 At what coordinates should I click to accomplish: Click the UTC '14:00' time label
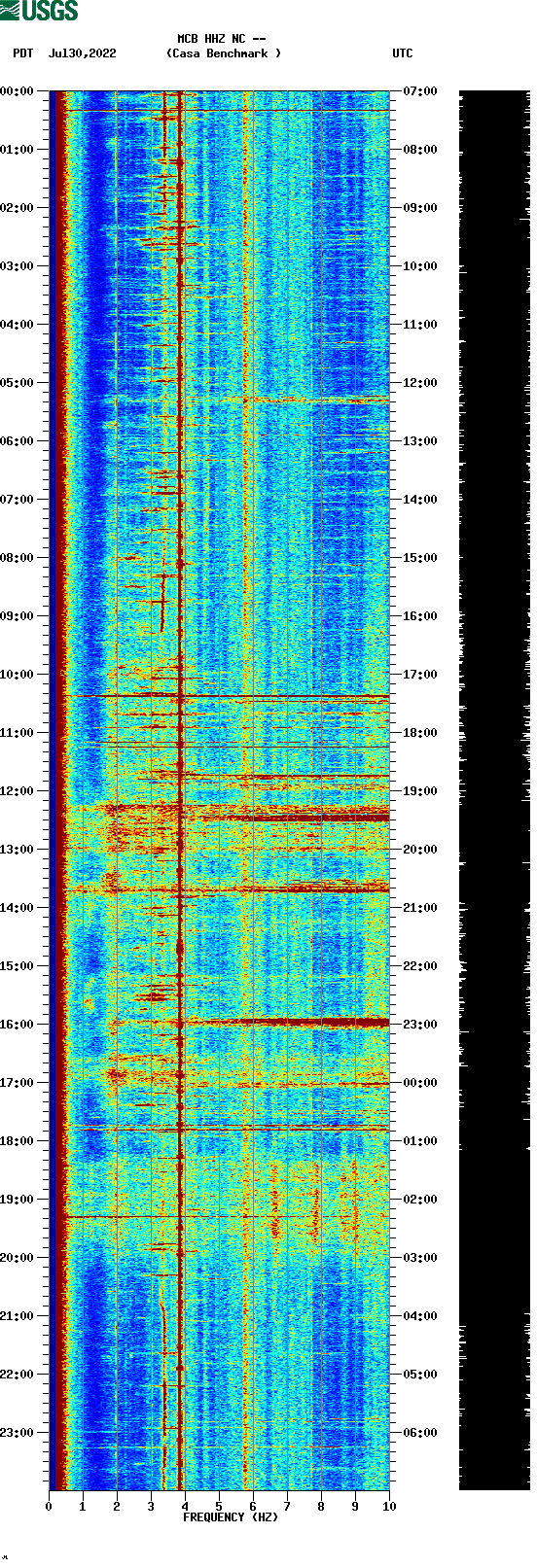pos(420,500)
